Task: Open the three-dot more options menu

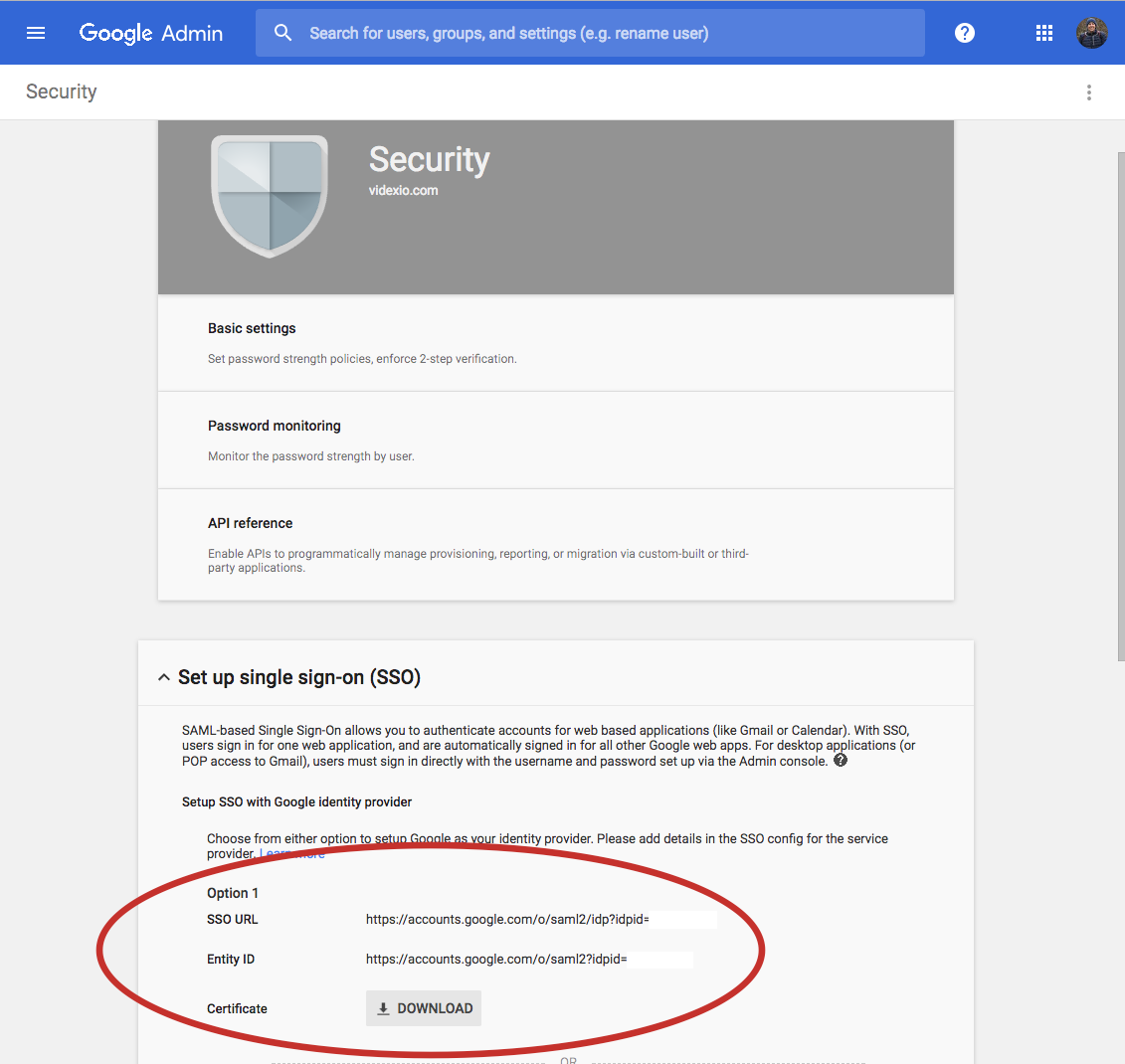Action: click(1089, 92)
